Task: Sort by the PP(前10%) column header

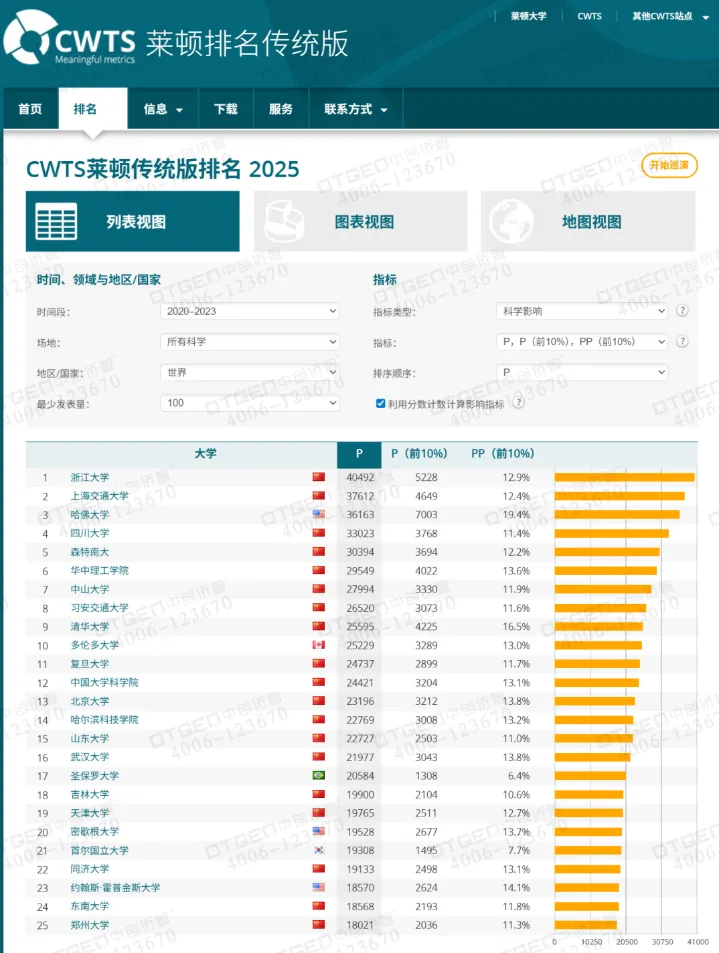Action: pos(503,453)
